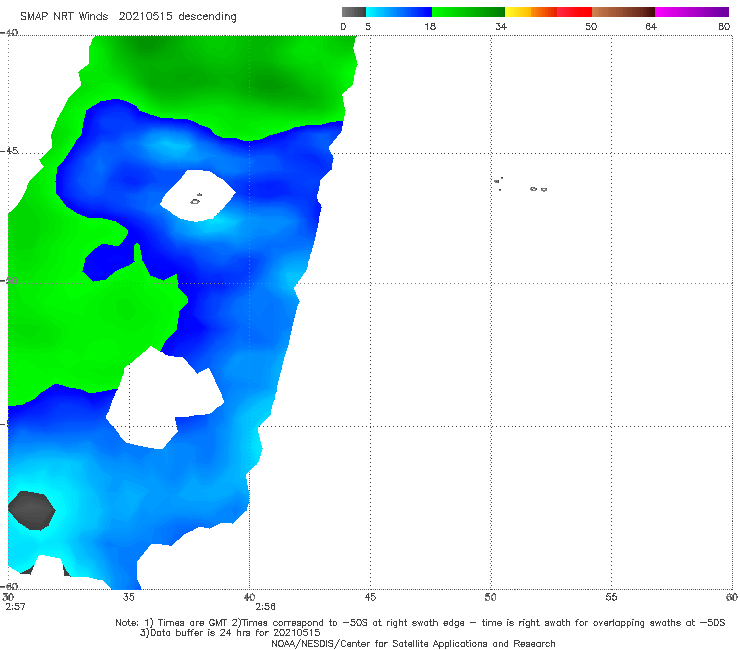Select the "-60" latitude axis label
Image resolution: width=740 pixels, height=650 pixels.
click(x=10, y=586)
